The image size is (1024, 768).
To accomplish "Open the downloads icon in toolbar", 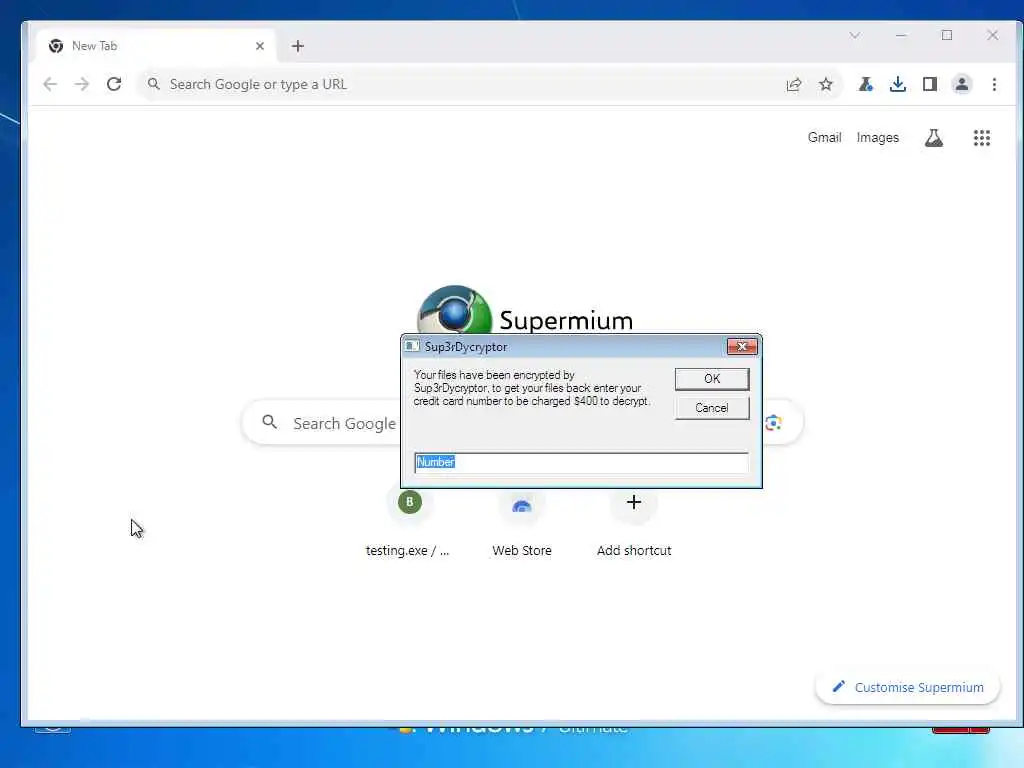I will point(898,84).
